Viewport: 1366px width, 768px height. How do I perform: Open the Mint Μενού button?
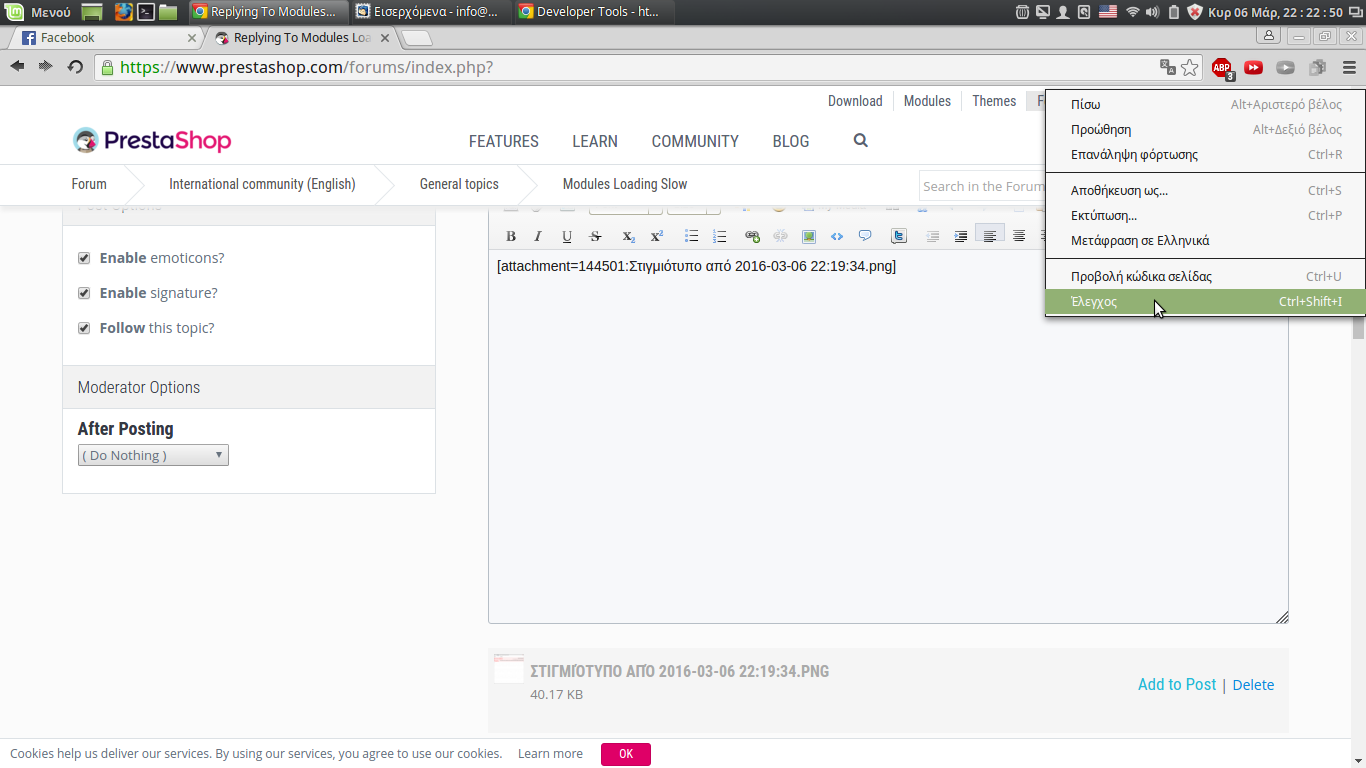(x=38, y=12)
